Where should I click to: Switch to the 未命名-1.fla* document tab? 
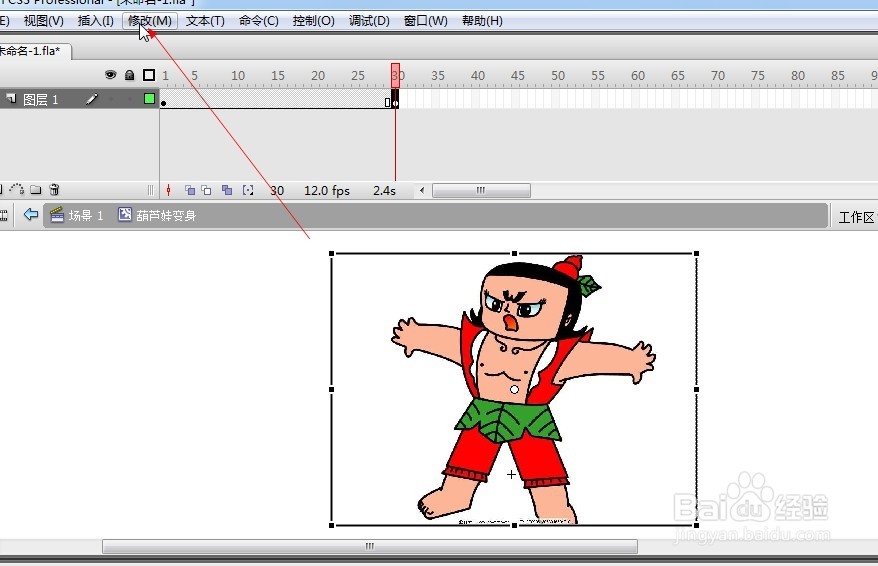[31, 51]
